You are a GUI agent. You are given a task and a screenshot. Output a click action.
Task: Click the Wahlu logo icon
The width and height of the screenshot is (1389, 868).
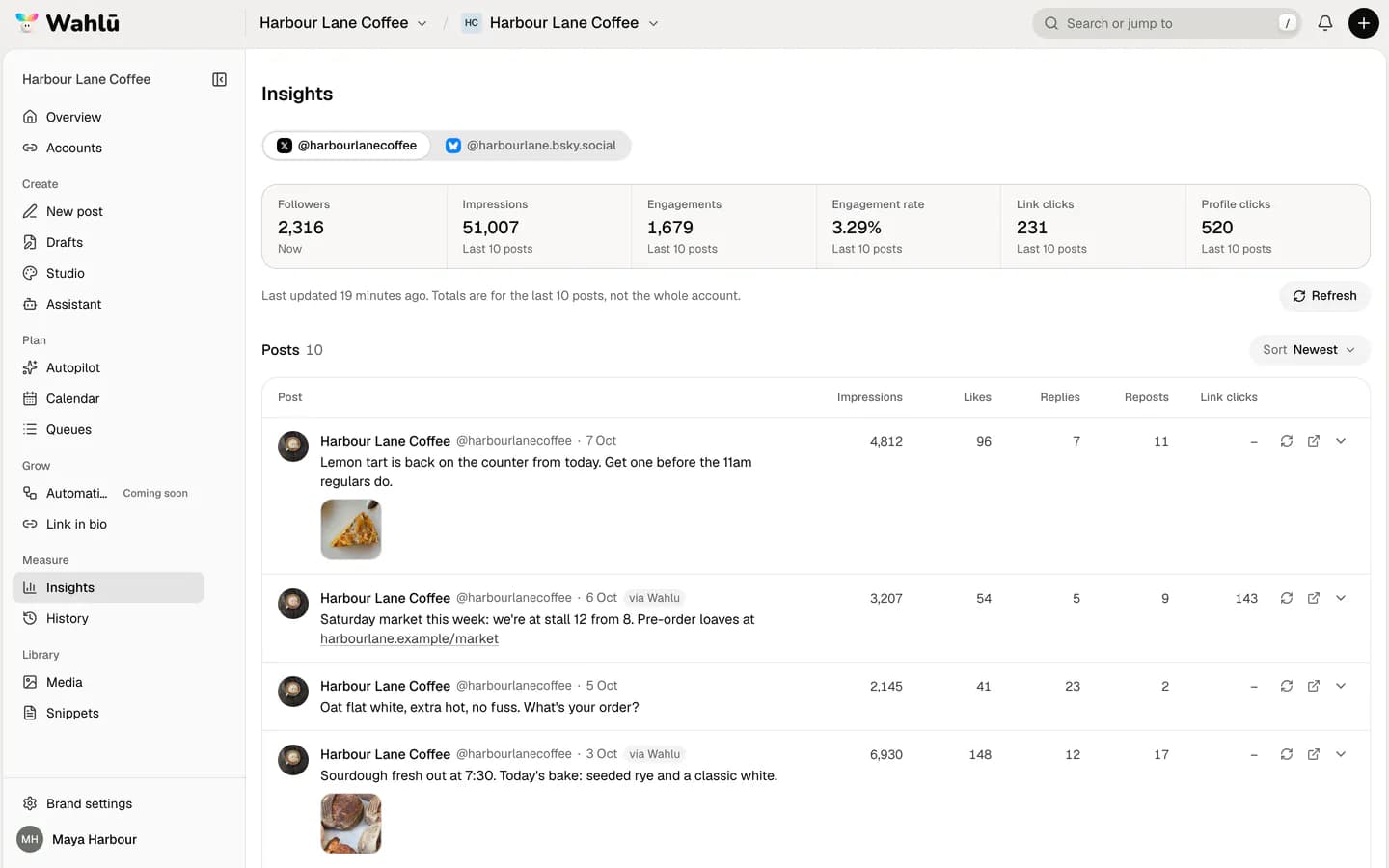pyautogui.click(x=27, y=22)
